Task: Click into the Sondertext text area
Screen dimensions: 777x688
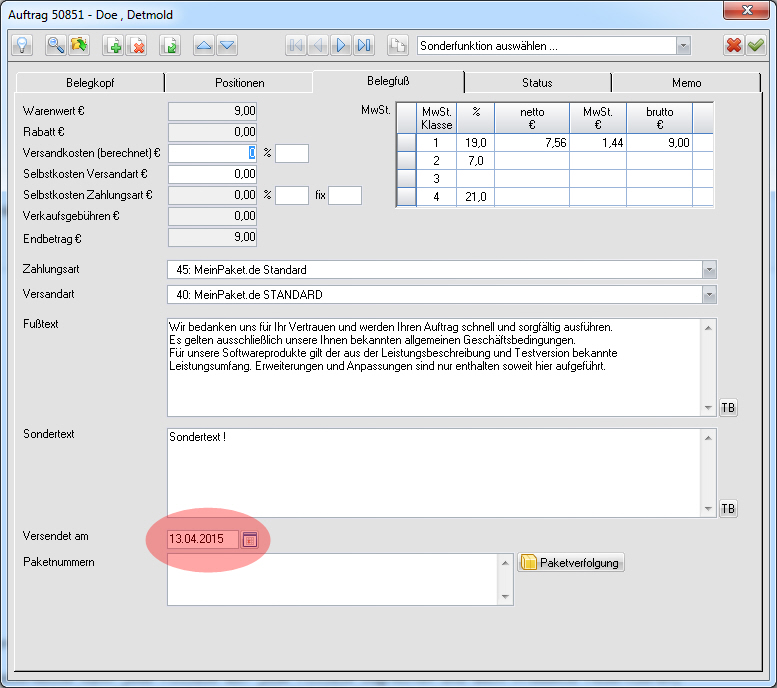Action: (x=435, y=473)
